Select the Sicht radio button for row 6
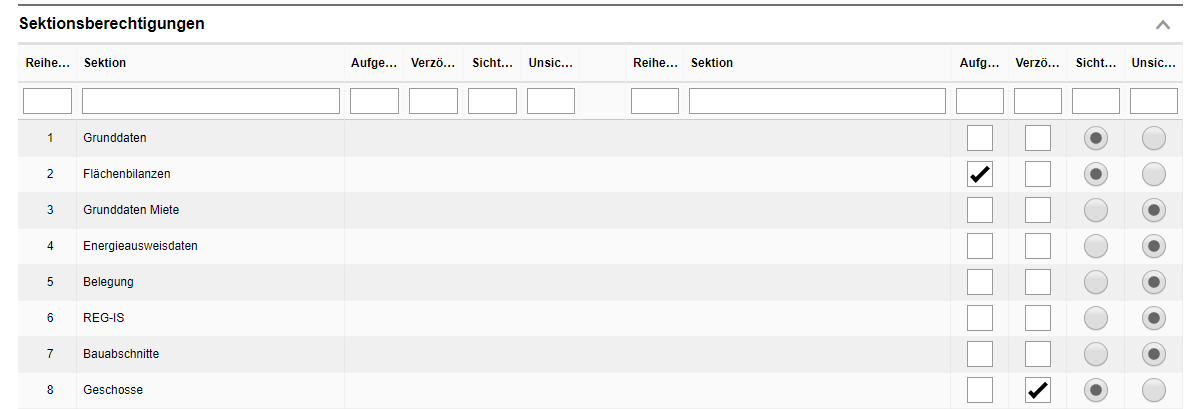The height and width of the screenshot is (409, 1186). pyautogui.click(x=1096, y=318)
